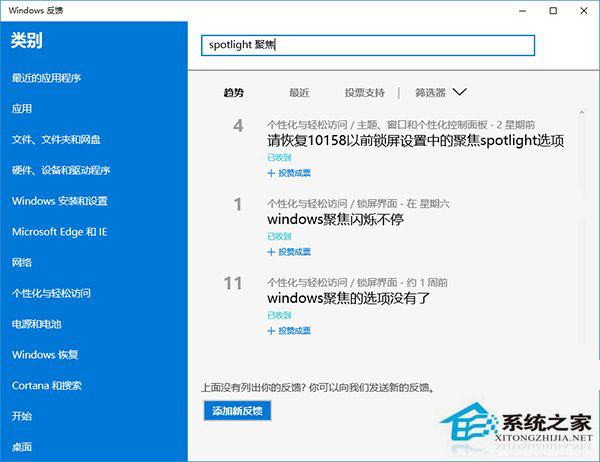
Task: Open 文件、文件夹和网盘 category
Action: pyautogui.click(x=56, y=140)
